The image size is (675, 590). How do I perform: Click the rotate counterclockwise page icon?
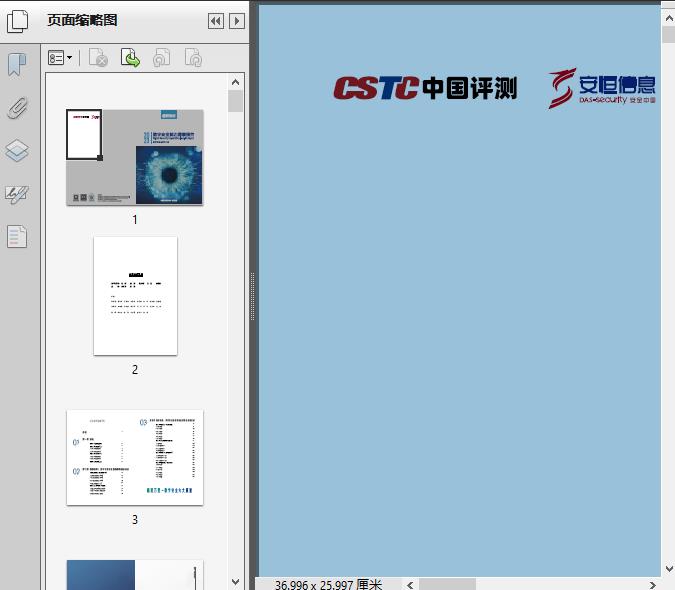[161, 58]
